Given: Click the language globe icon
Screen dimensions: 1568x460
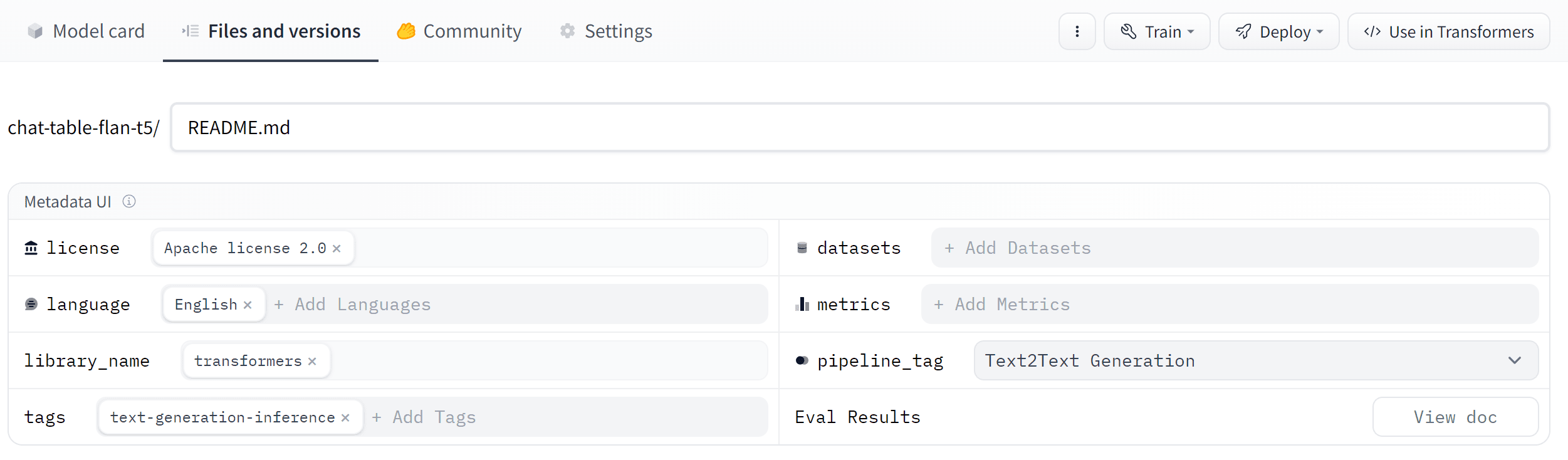Looking at the screenshot, I should (x=31, y=304).
